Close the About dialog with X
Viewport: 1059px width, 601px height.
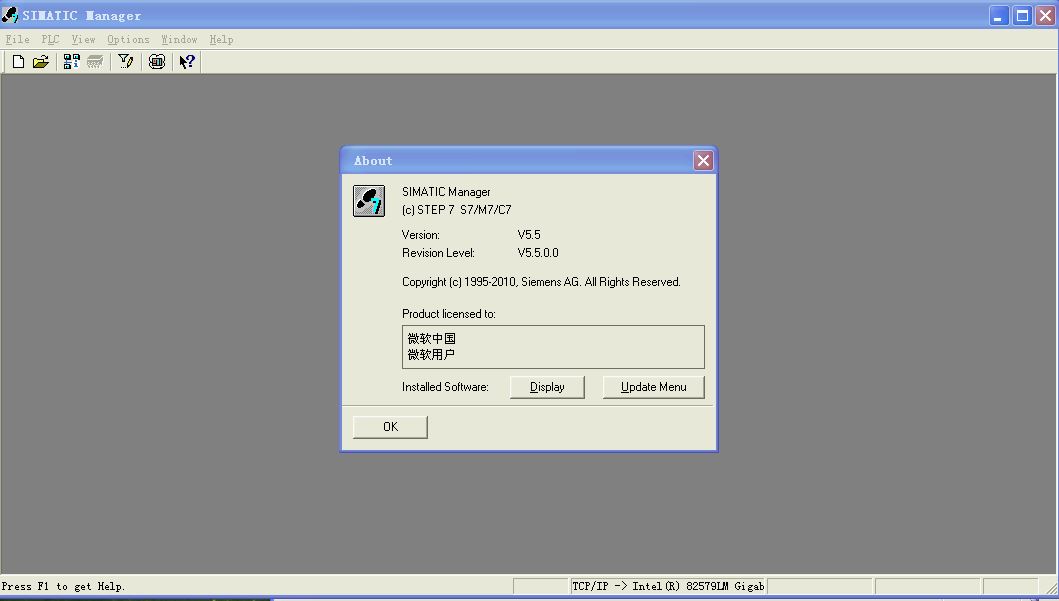pyautogui.click(x=703, y=160)
